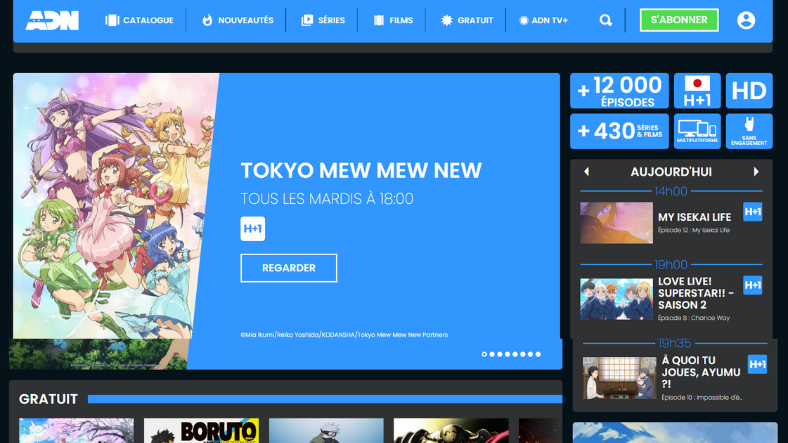Click the S'abonner subscribe button
The height and width of the screenshot is (443, 788).
tap(679, 20)
